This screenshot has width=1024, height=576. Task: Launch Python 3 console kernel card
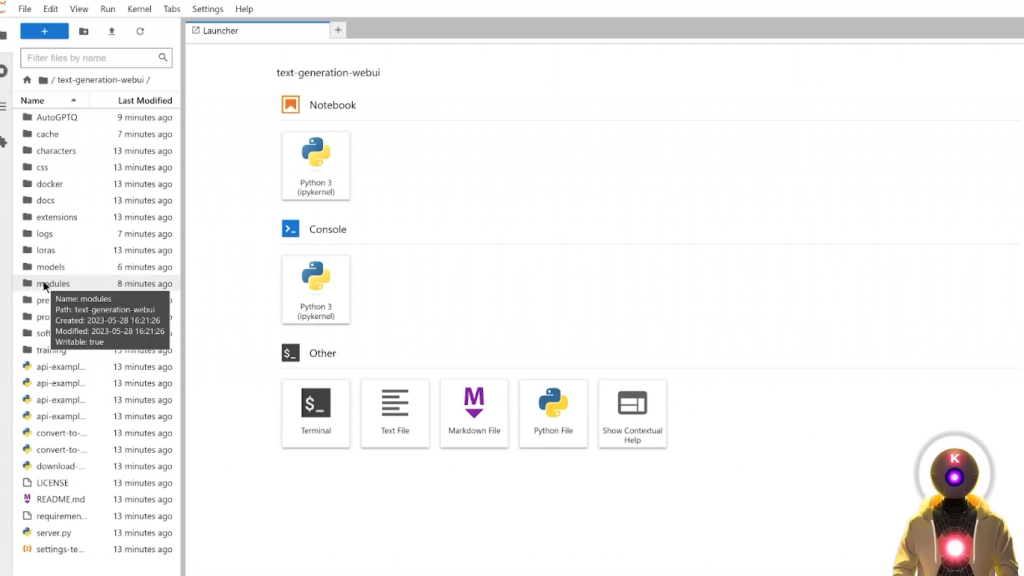tap(316, 290)
